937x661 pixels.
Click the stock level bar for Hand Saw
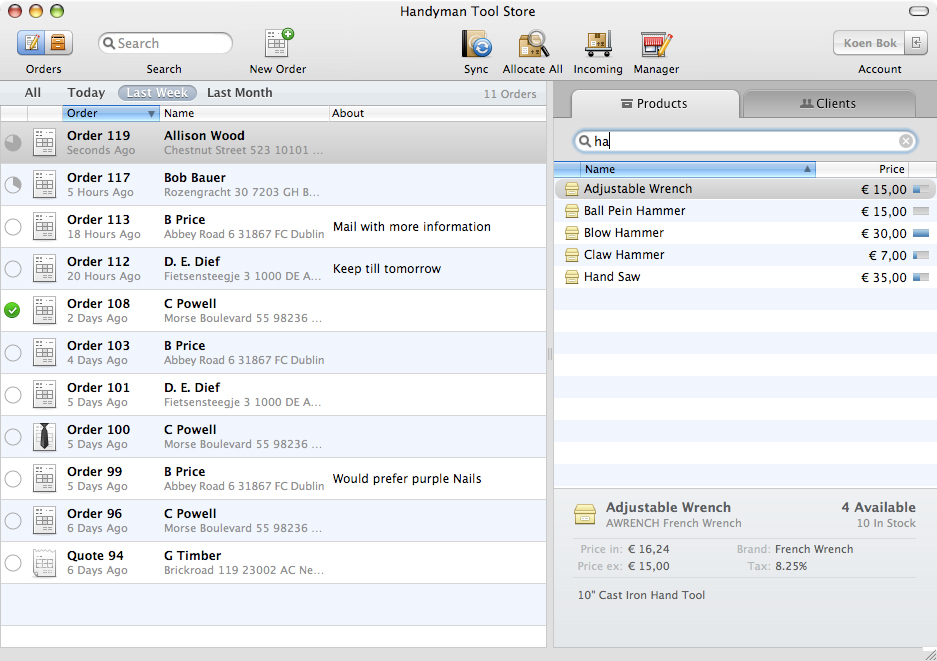tap(920, 277)
